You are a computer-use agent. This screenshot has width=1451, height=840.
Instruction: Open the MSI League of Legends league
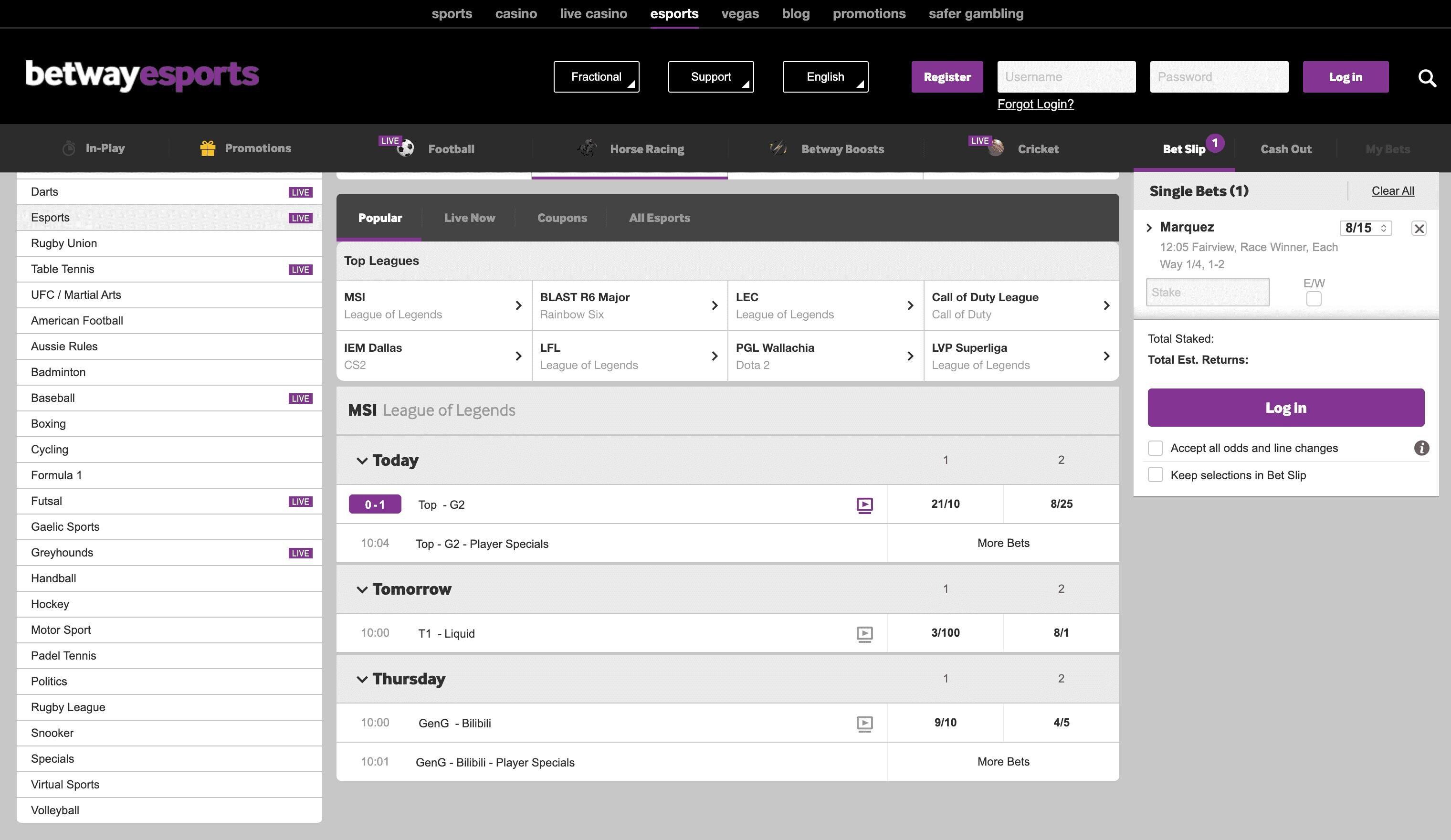pos(433,306)
